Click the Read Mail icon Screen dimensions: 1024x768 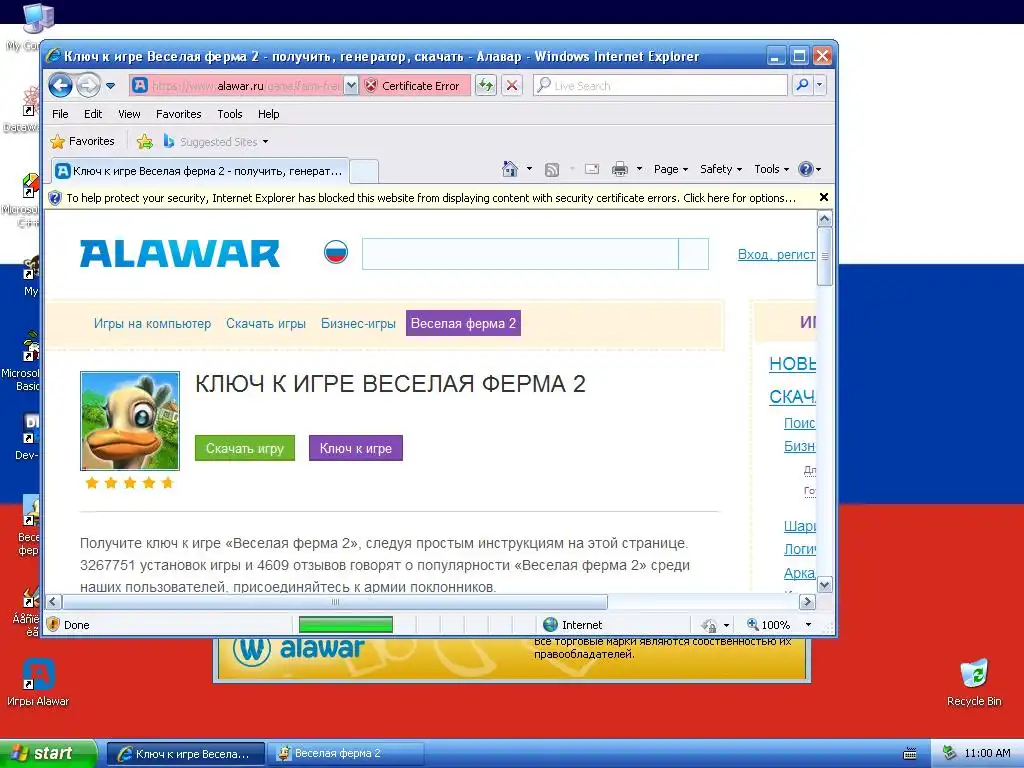[592, 169]
